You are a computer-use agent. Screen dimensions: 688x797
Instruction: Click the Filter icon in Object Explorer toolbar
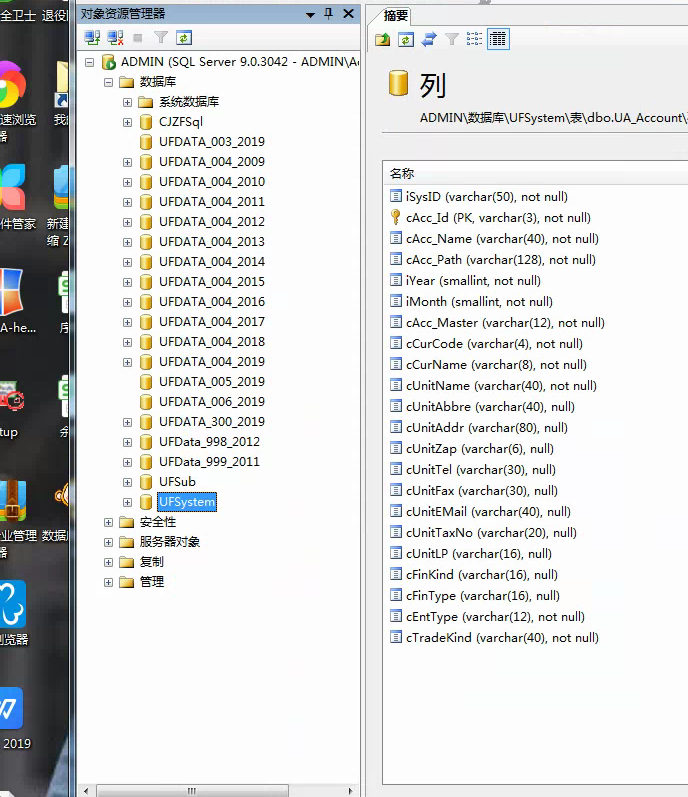pyautogui.click(x=161, y=38)
